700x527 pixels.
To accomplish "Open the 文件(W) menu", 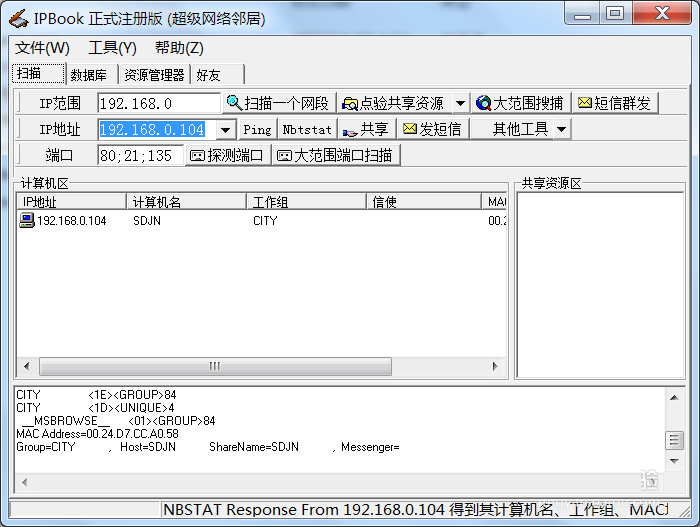I will click(x=42, y=48).
